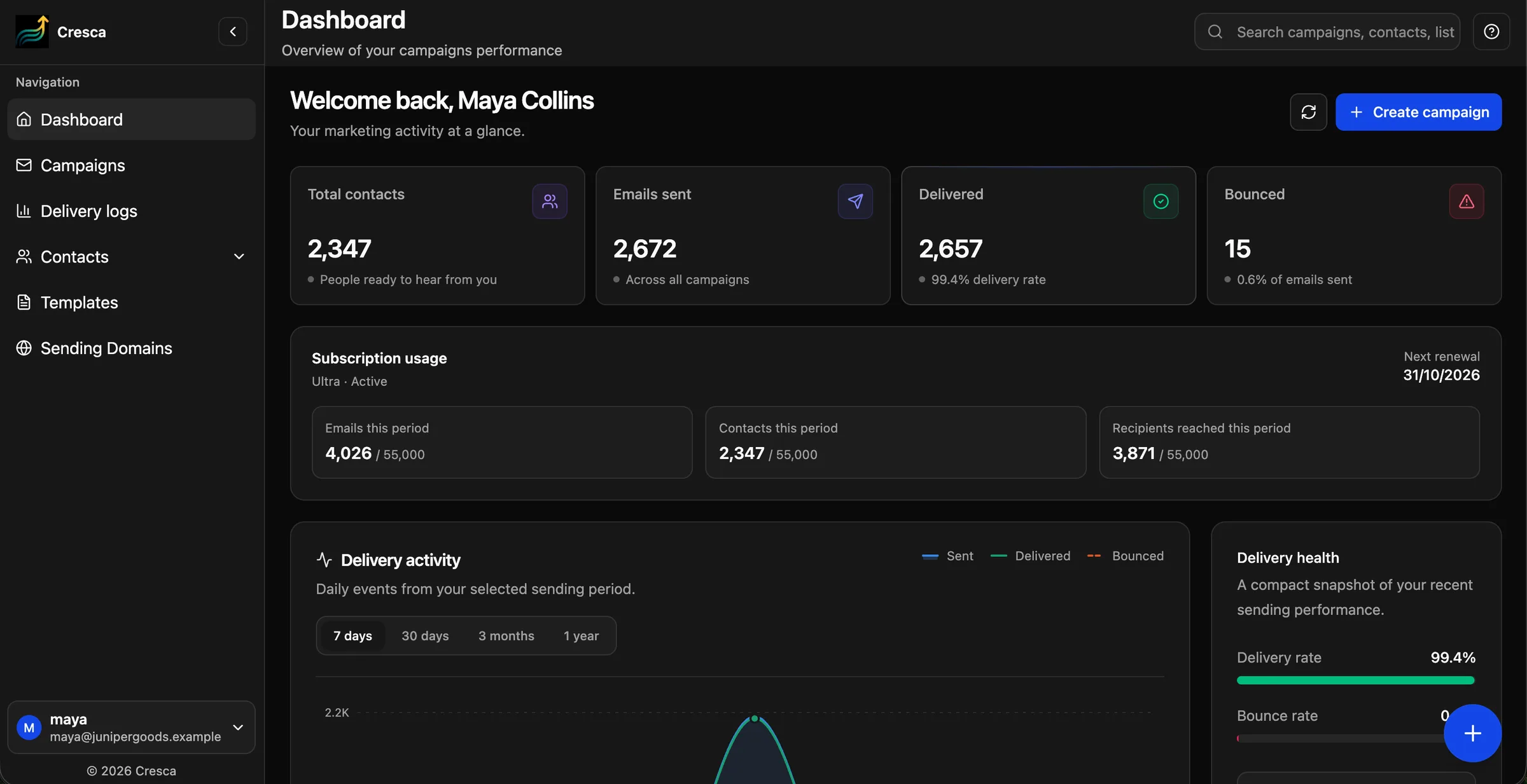Click the Delivered checkmark icon
1527x784 pixels.
click(x=1161, y=202)
